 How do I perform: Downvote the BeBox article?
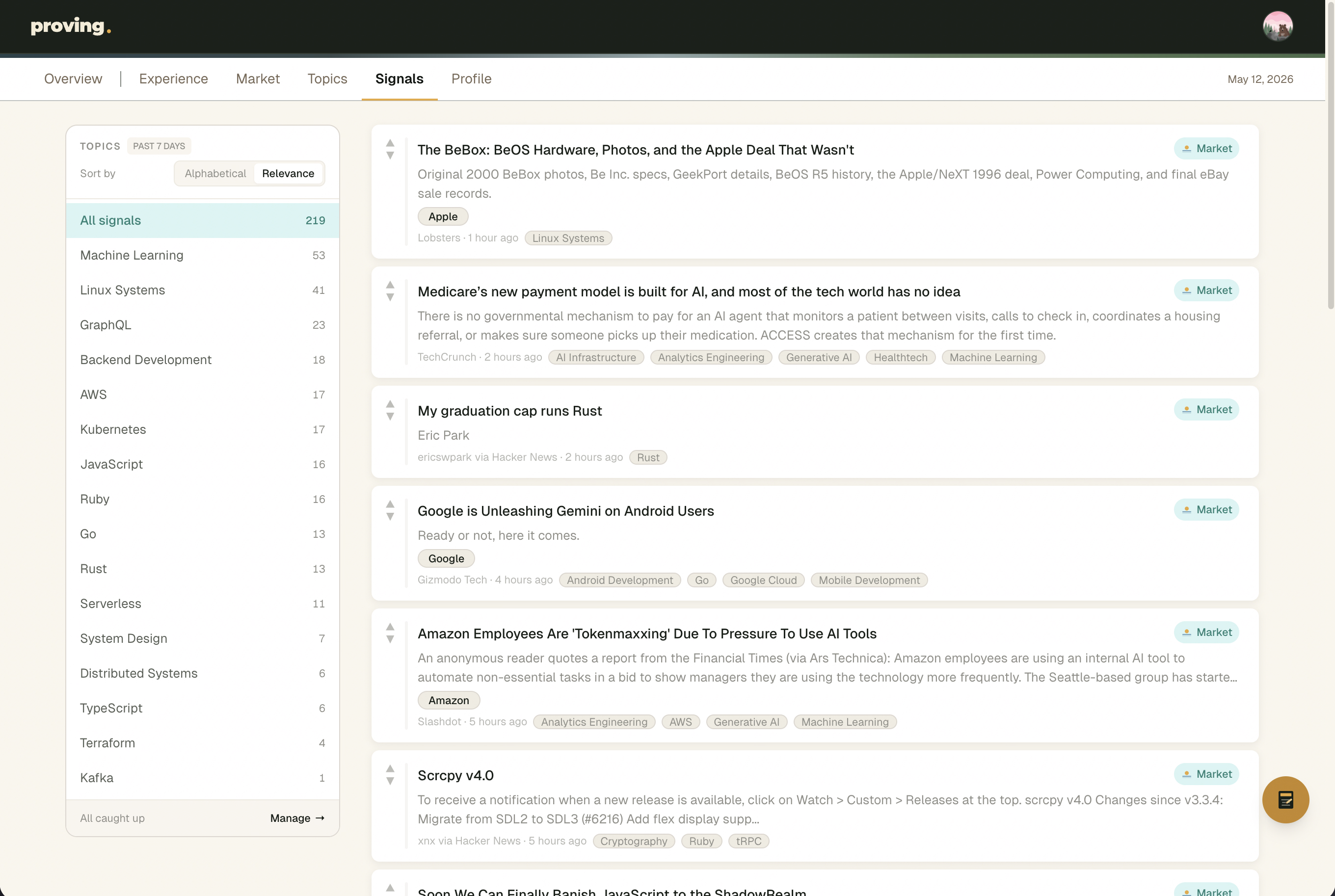(x=390, y=156)
